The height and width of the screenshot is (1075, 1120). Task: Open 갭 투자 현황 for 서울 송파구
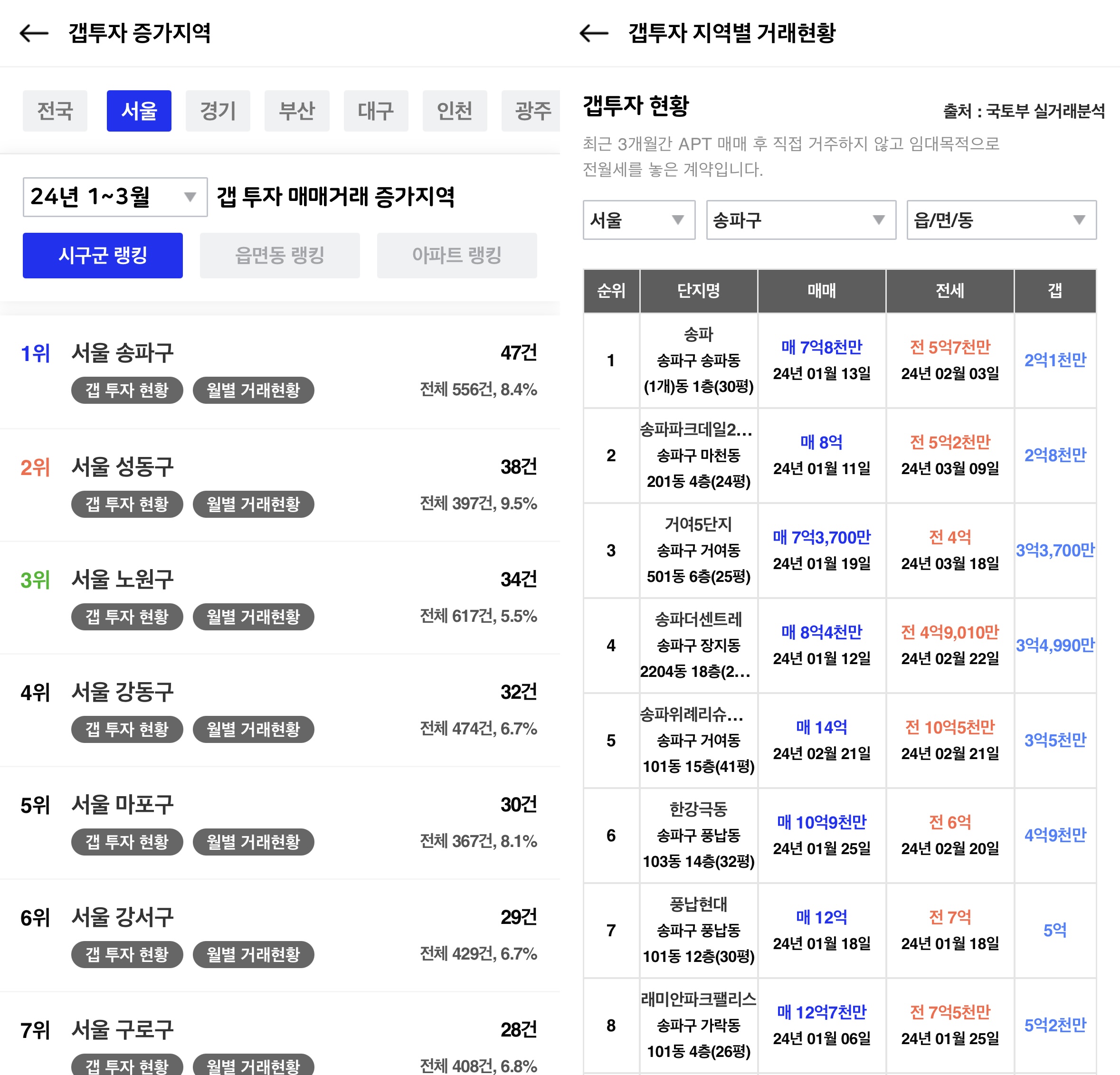coord(127,390)
